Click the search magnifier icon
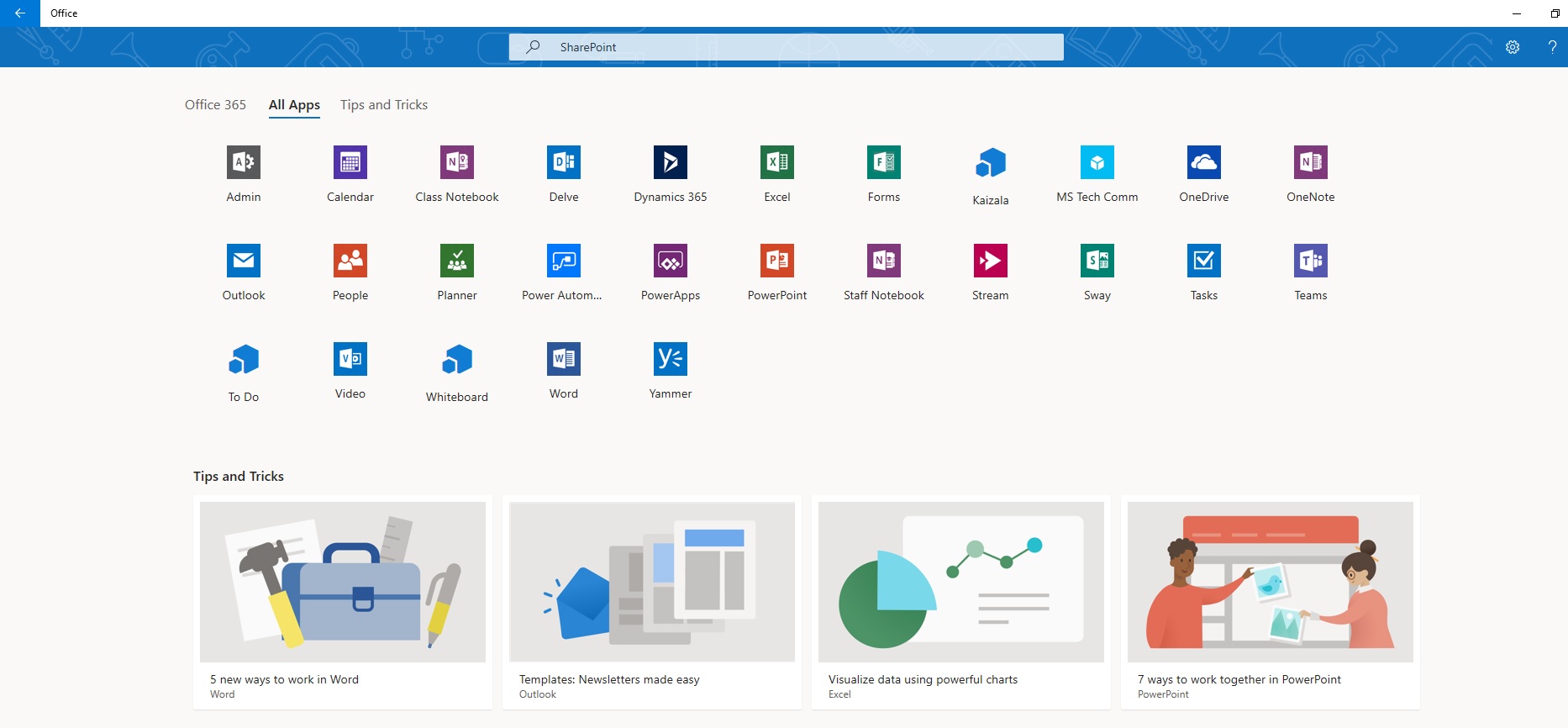 533,47
